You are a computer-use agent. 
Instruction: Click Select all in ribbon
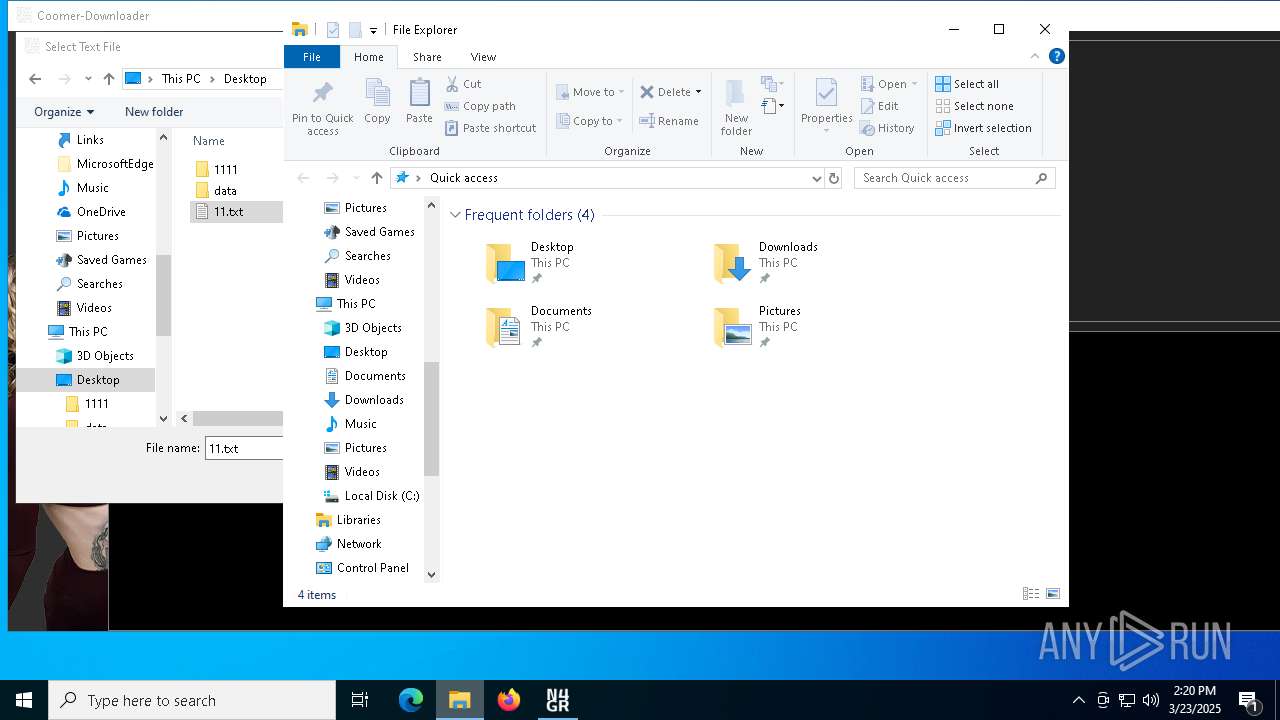tap(967, 84)
